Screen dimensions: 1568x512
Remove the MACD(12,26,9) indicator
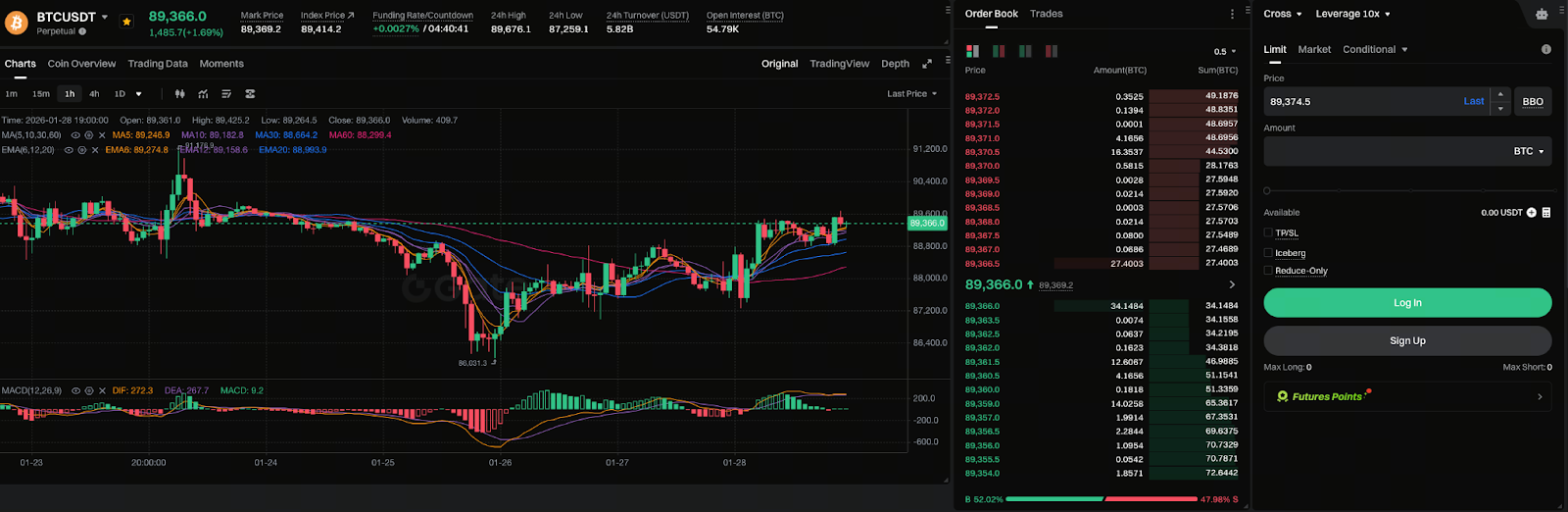[102, 390]
